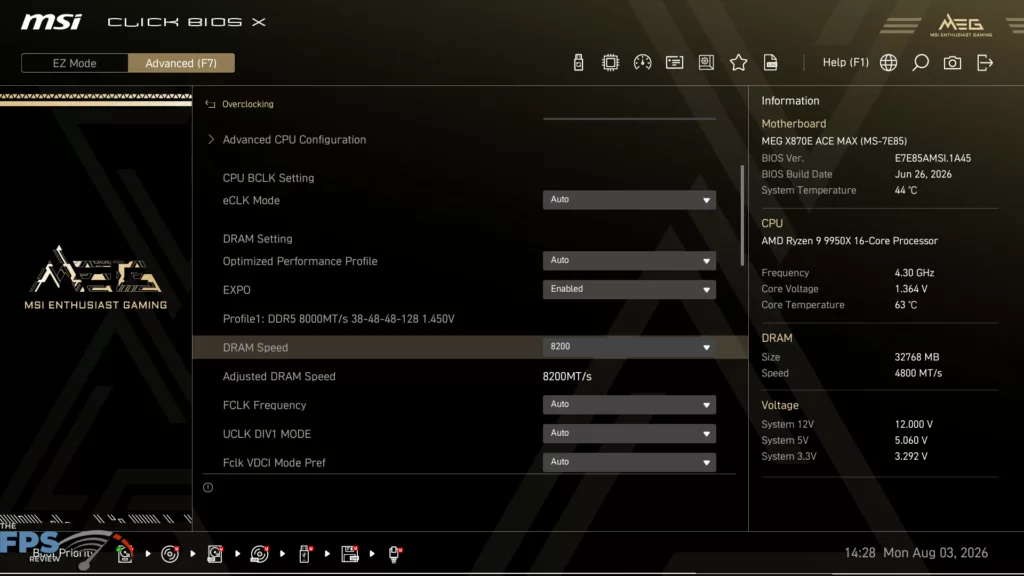The image size is (1024, 576).
Task: Click the EXPO setting label
Action: [x=236, y=290]
